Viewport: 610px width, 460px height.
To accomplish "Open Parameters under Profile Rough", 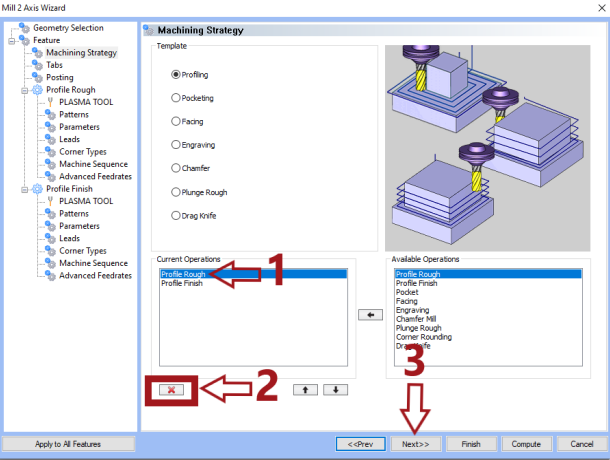I will (x=79, y=127).
